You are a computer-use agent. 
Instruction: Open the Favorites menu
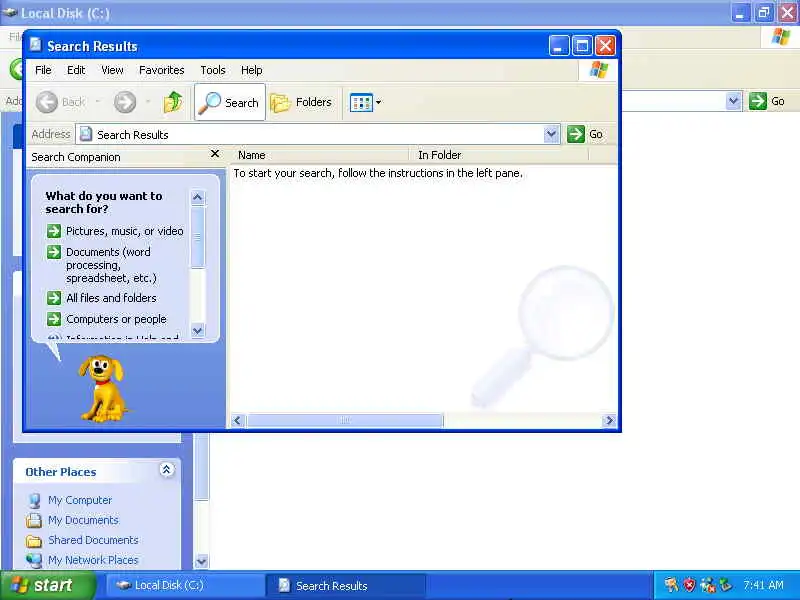pos(162,70)
